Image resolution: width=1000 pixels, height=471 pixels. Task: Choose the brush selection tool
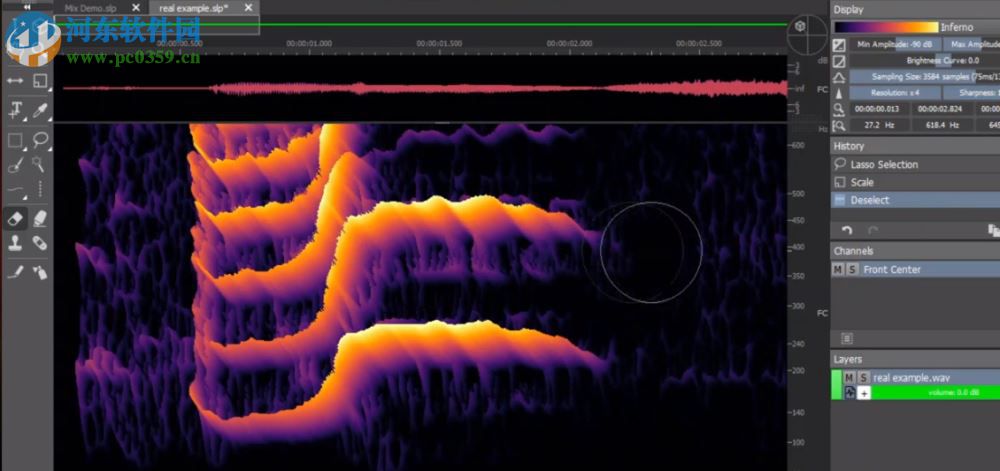(15, 164)
